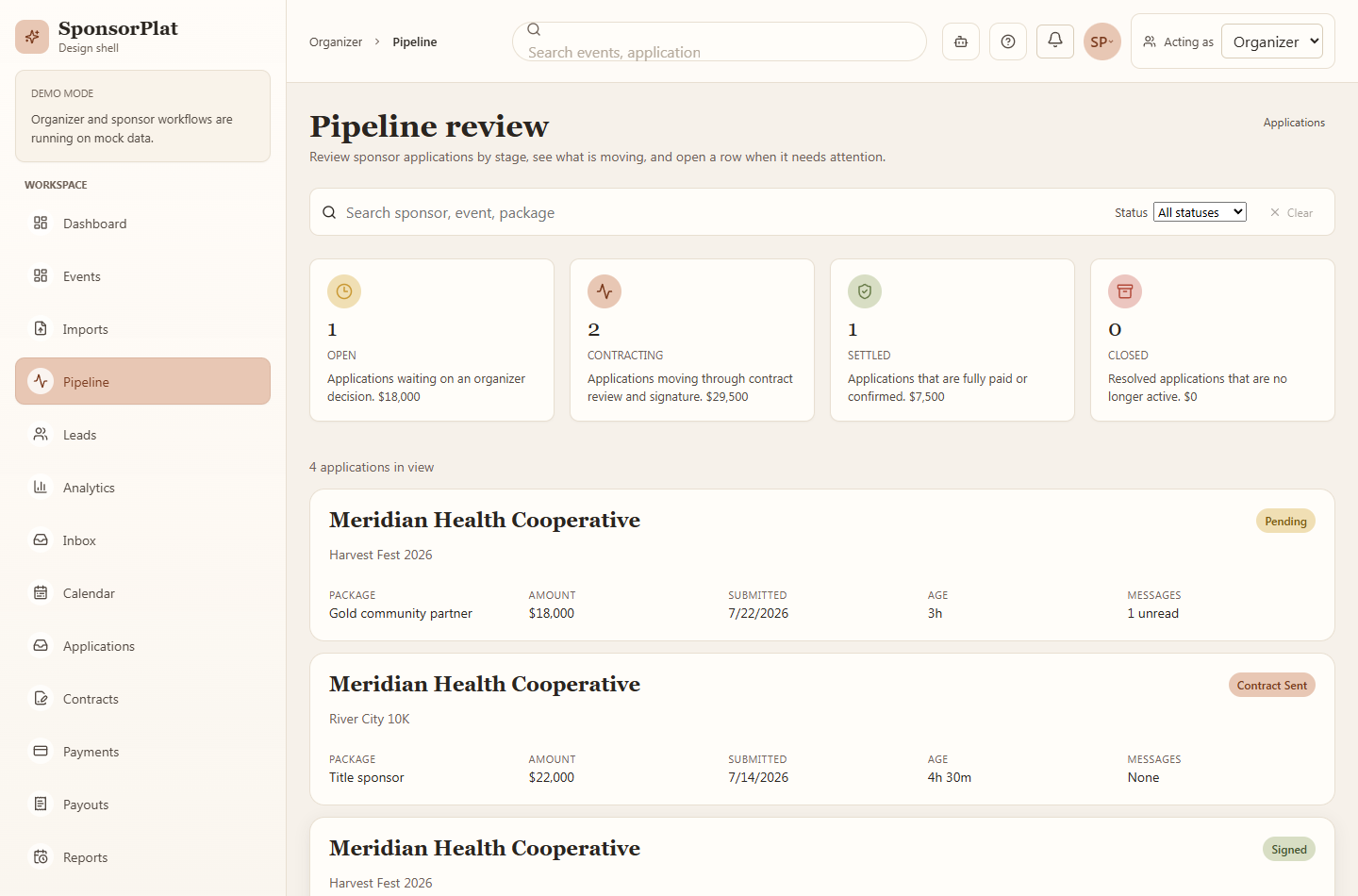The height and width of the screenshot is (896, 1358).
Task: Open the Acting as Organizer dropdown
Action: [1272, 41]
